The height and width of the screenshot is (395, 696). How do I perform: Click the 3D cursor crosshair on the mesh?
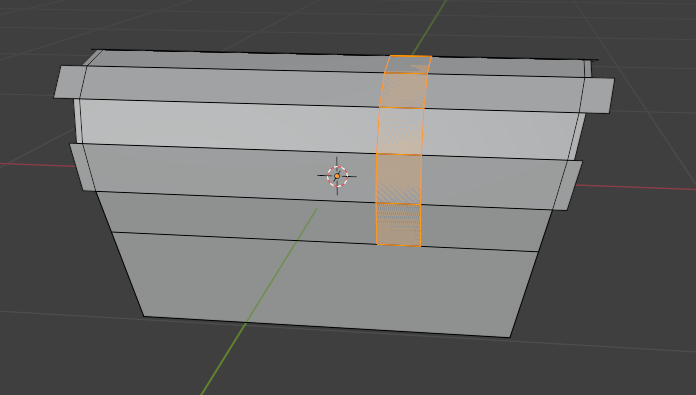[337, 176]
